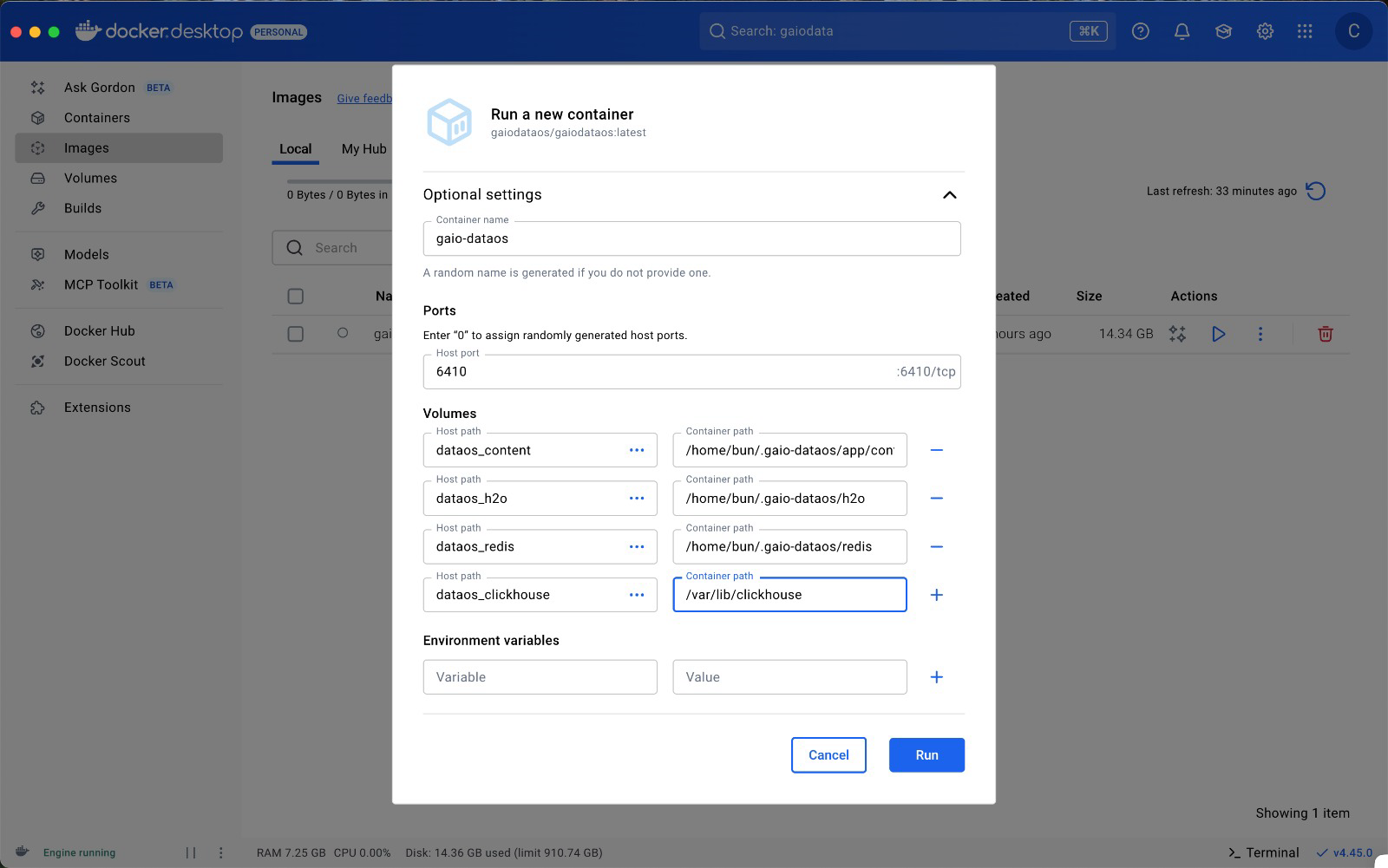
Task: Click the notifications bell icon
Action: pos(1182,31)
